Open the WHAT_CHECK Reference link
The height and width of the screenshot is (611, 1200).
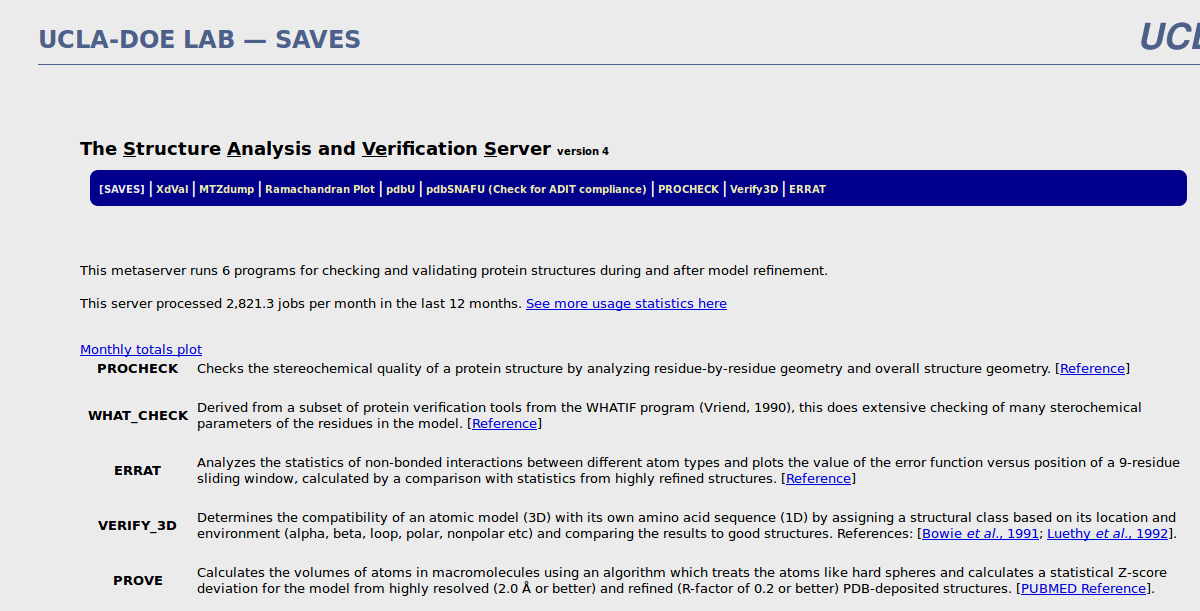tap(505, 423)
